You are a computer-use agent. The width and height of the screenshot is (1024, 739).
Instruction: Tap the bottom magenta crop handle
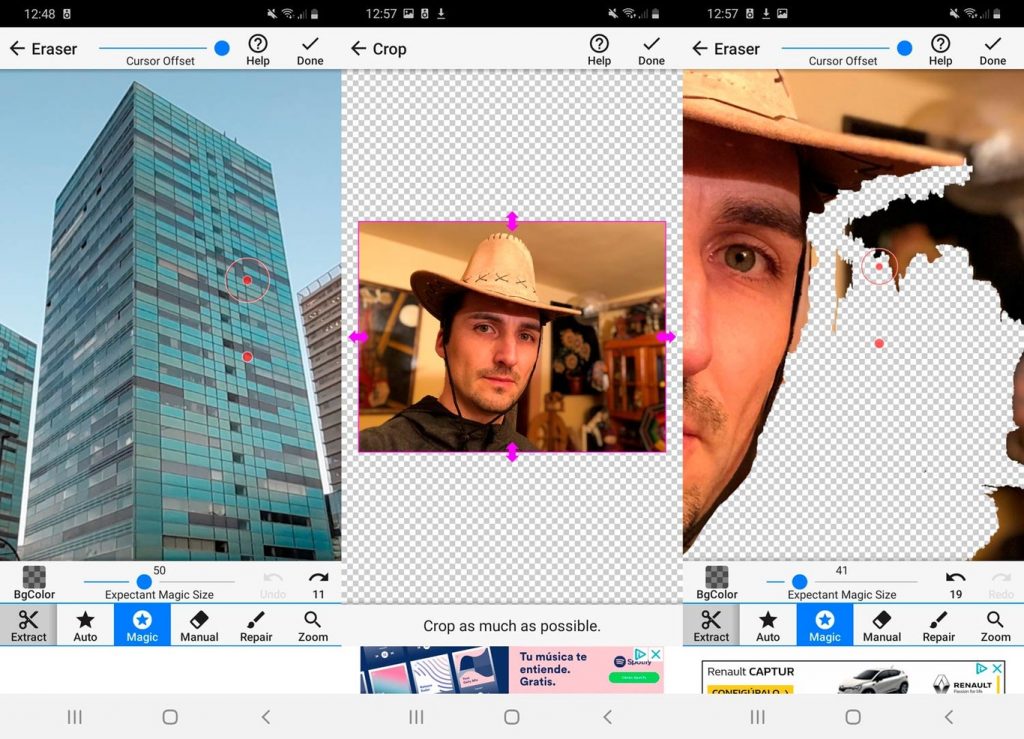[x=512, y=452]
